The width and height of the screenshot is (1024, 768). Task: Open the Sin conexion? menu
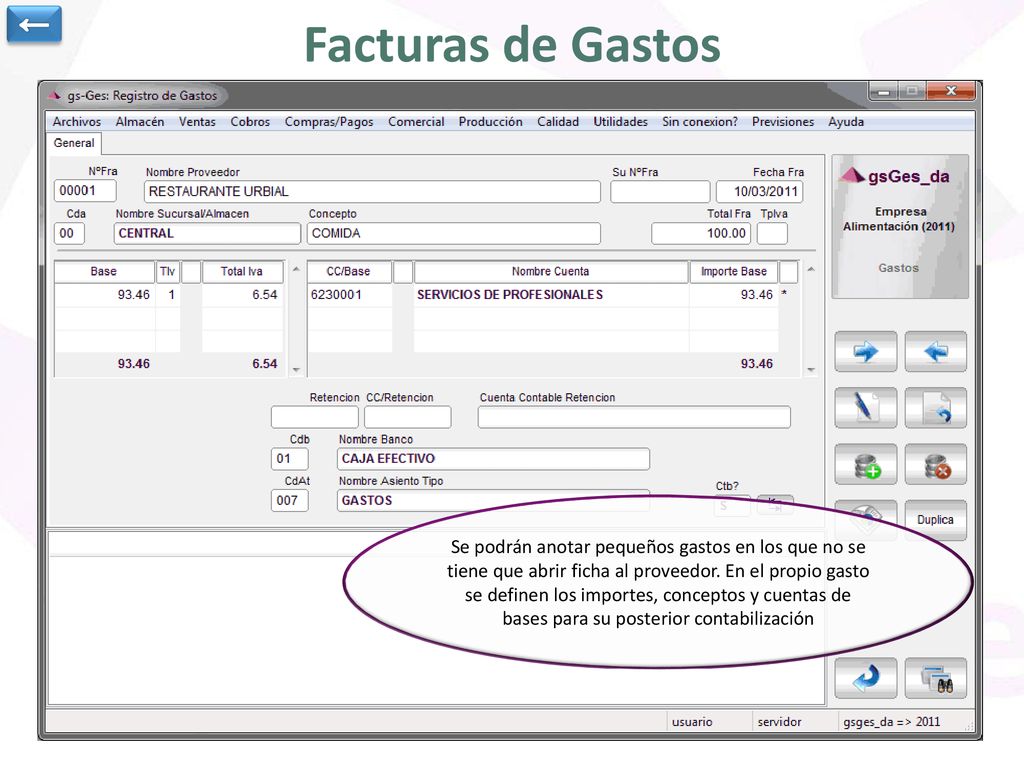[x=700, y=121]
